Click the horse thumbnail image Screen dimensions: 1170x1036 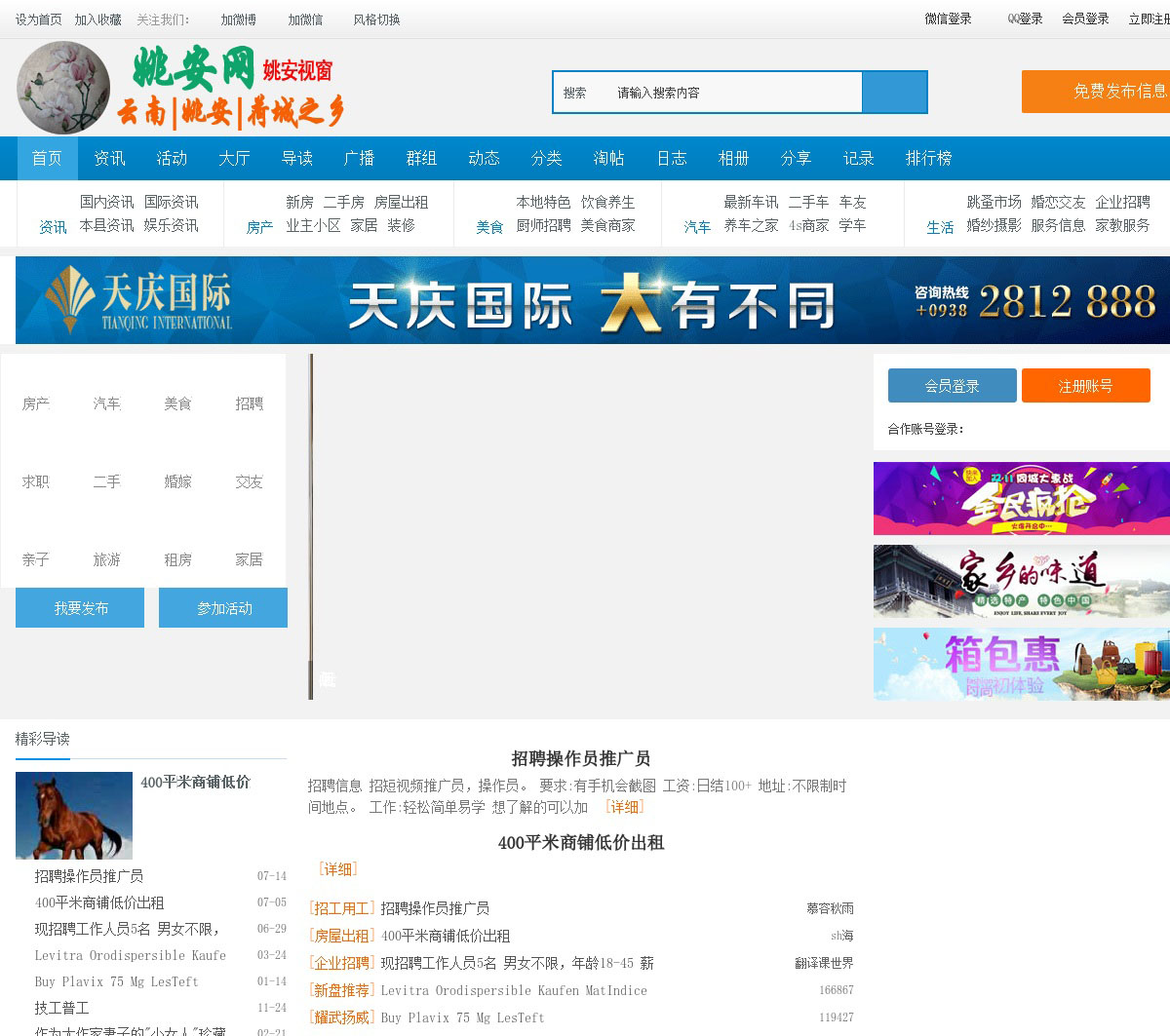coord(74,815)
